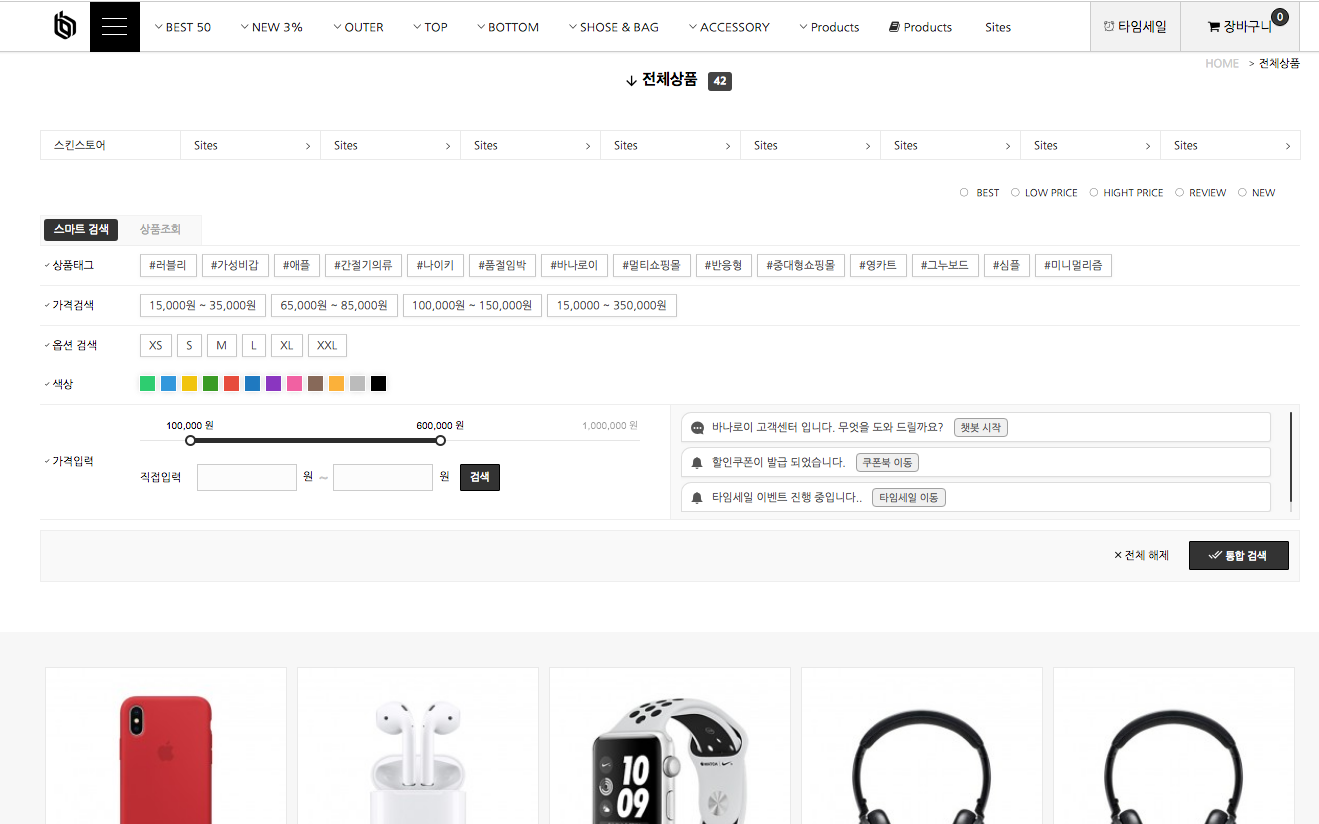Click the 통합 검색 button
The width and height of the screenshot is (1319, 824).
click(x=1238, y=555)
